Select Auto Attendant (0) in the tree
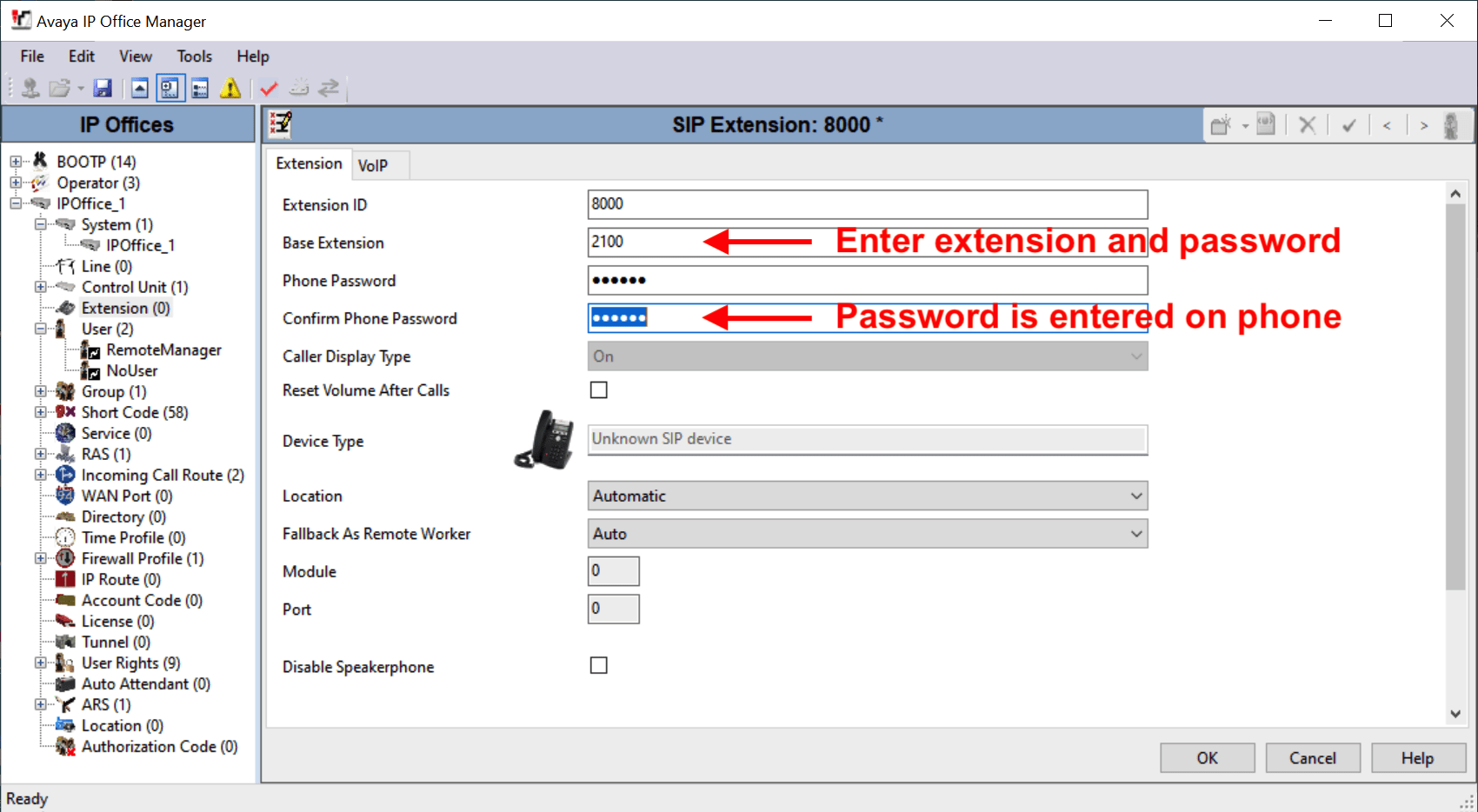1478x812 pixels. [146, 683]
